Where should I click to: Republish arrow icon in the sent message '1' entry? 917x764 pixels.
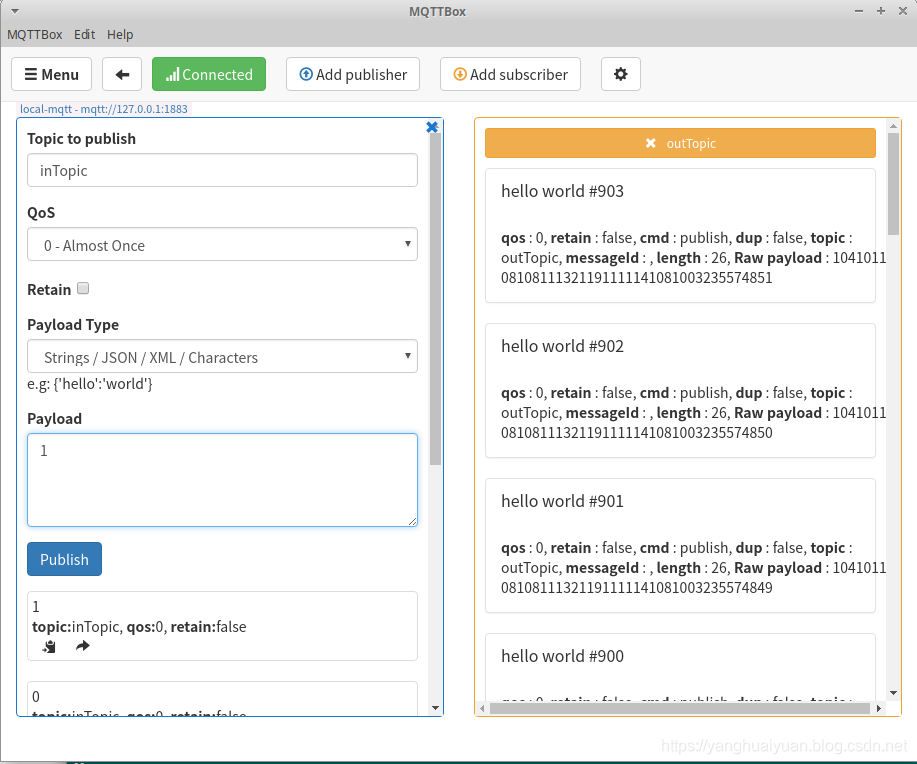(x=82, y=646)
